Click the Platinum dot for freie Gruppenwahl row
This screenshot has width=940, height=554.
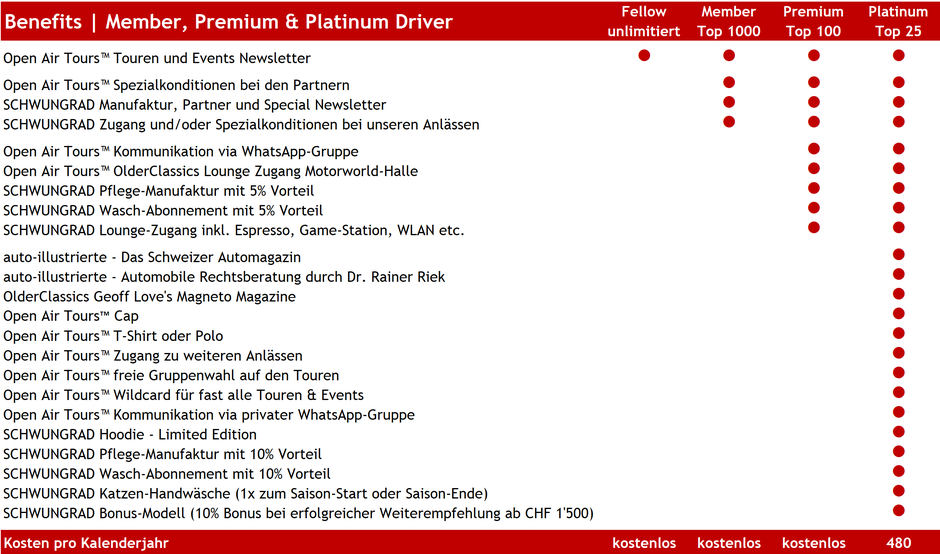pyautogui.click(x=898, y=373)
